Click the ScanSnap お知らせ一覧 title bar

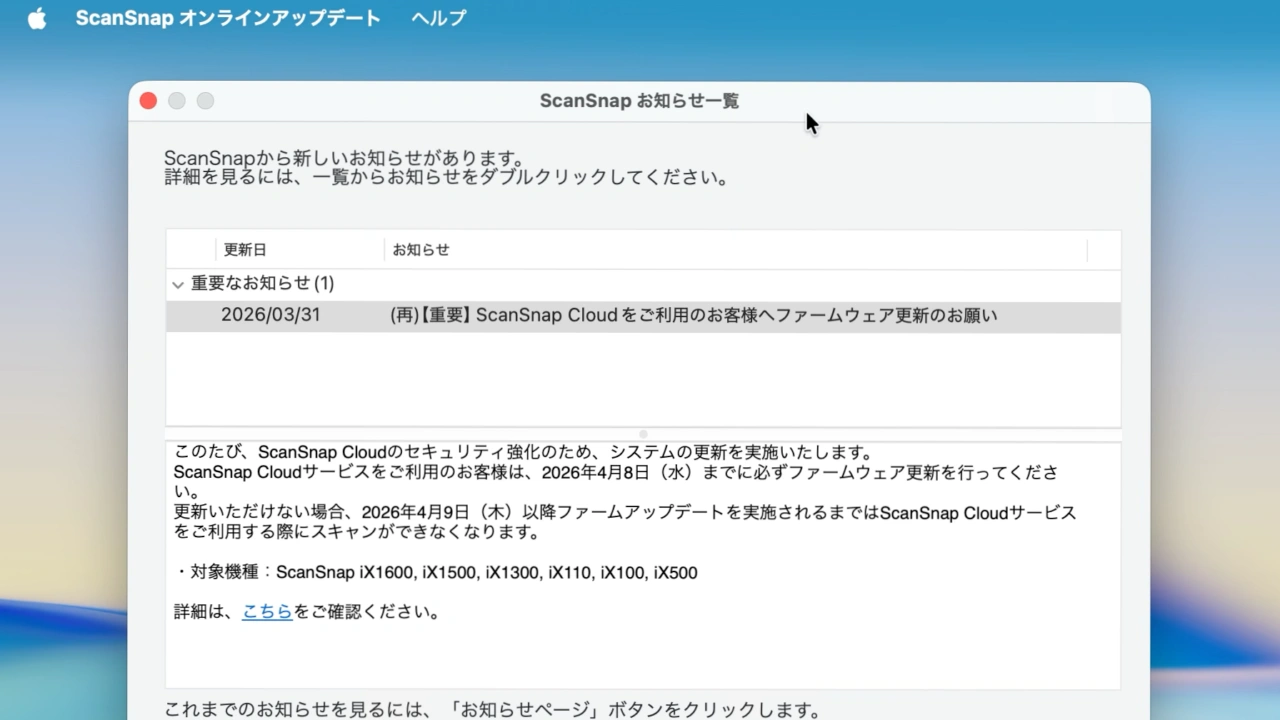click(639, 100)
